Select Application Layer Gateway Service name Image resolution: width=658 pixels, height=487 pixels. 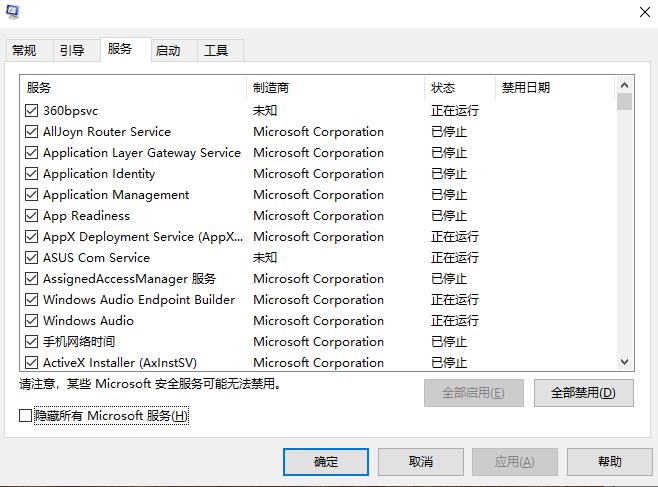pos(142,153)
